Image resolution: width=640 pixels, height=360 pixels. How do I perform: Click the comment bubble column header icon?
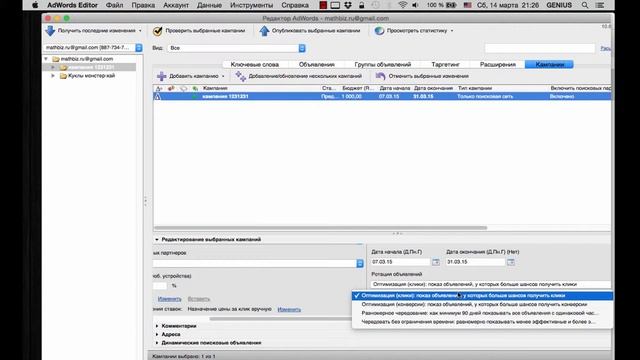pyautogui.click(x=183, y=88)
